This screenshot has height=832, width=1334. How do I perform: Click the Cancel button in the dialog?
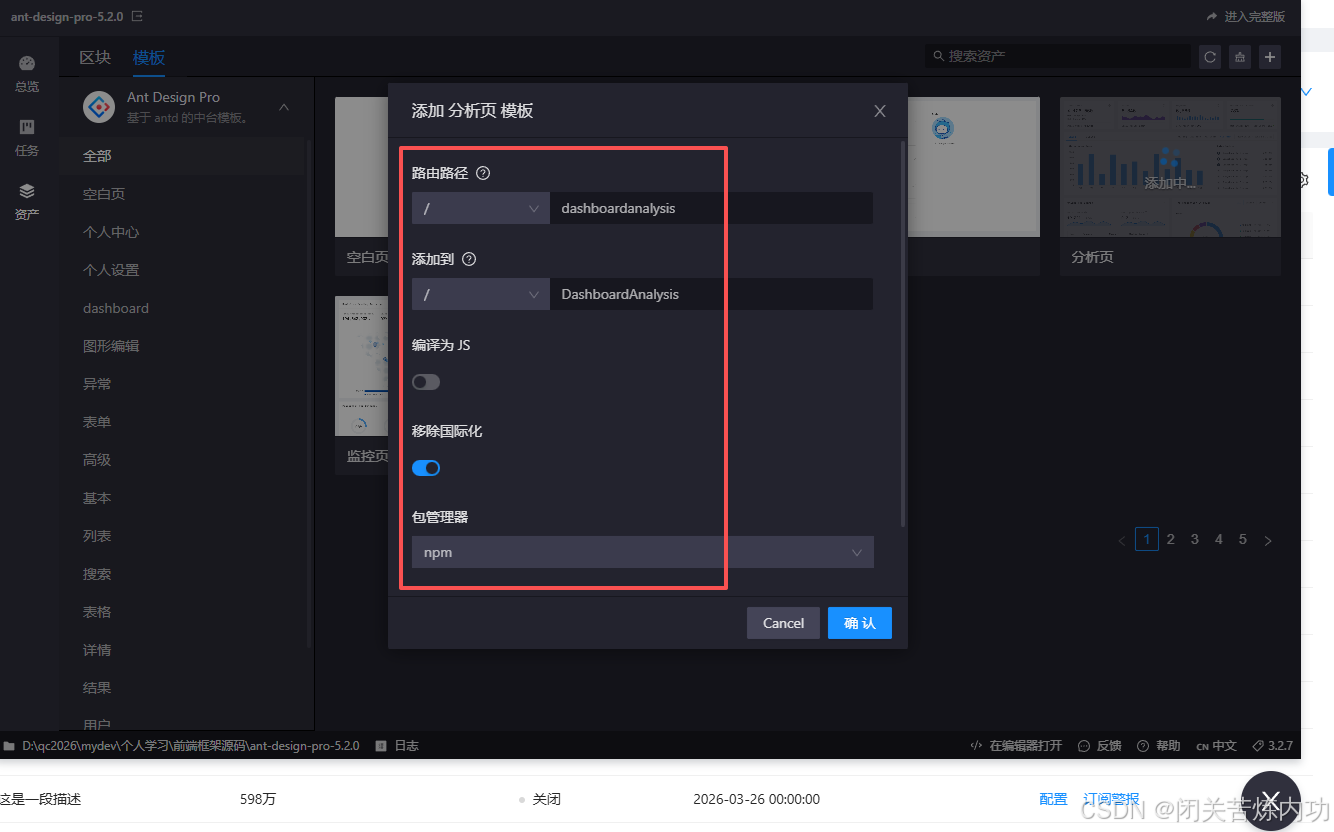783,623
